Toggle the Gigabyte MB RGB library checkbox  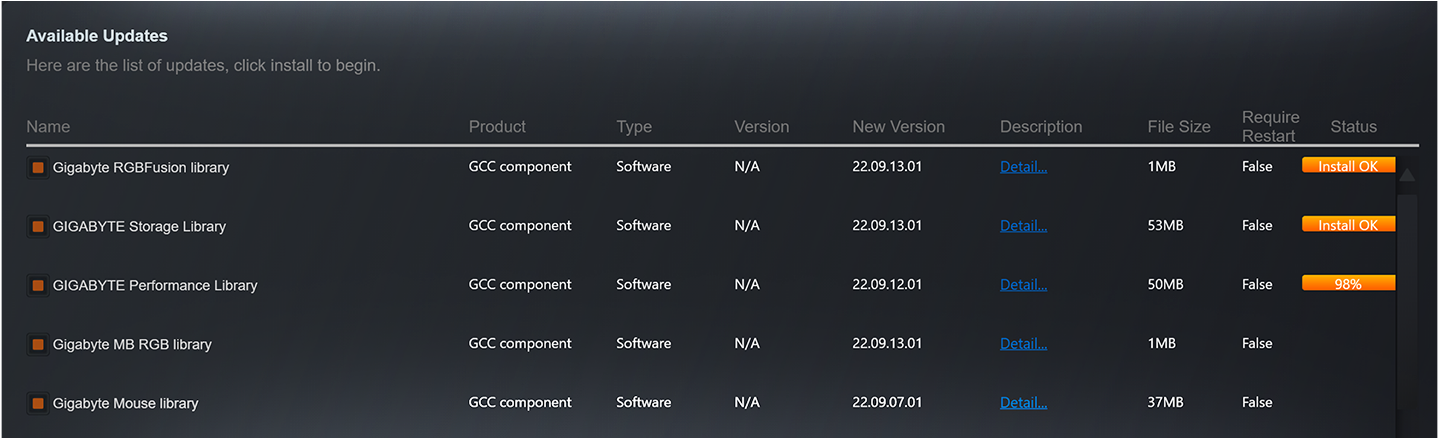click(38, 345)
